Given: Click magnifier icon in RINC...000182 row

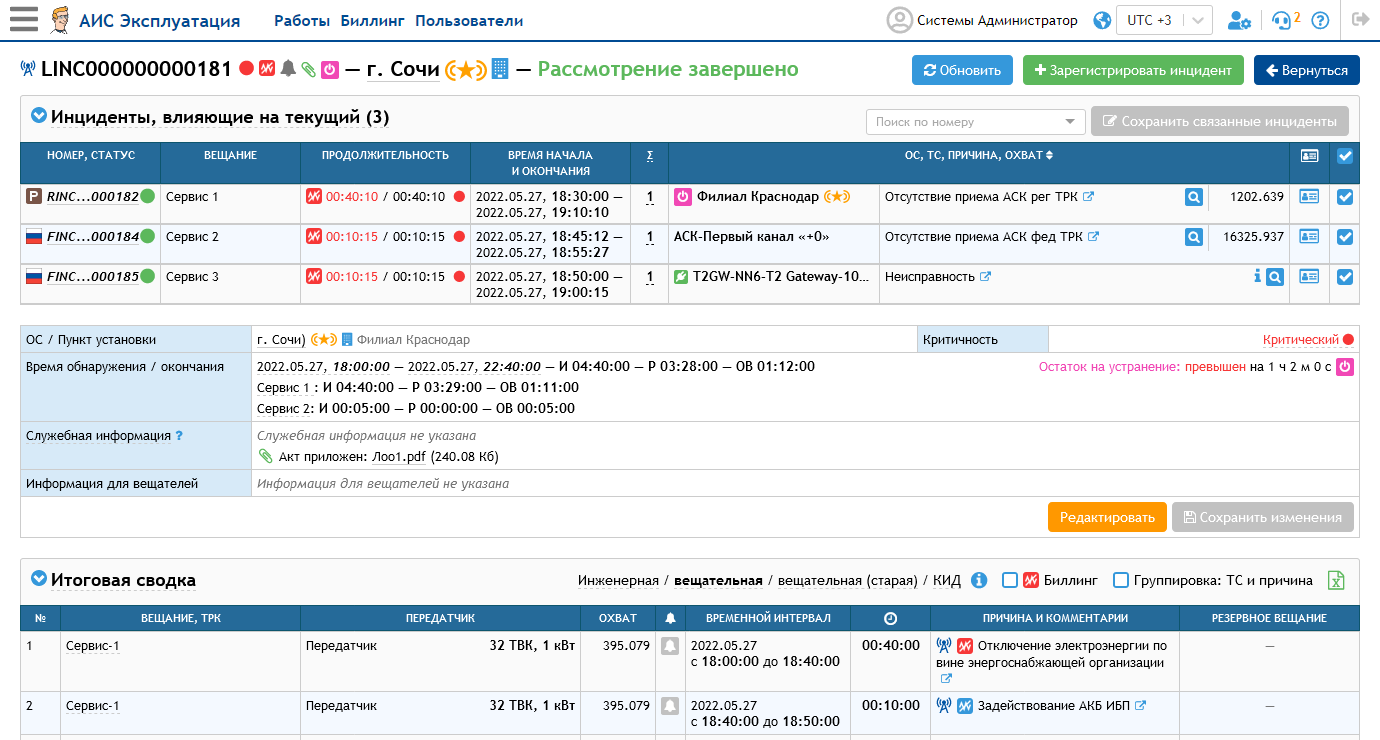Looking at the screenshot, I should point(1193,197).
